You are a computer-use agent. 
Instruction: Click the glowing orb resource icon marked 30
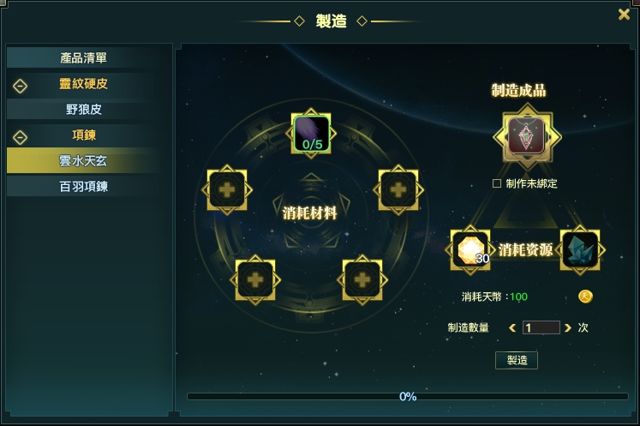point(470,250)
